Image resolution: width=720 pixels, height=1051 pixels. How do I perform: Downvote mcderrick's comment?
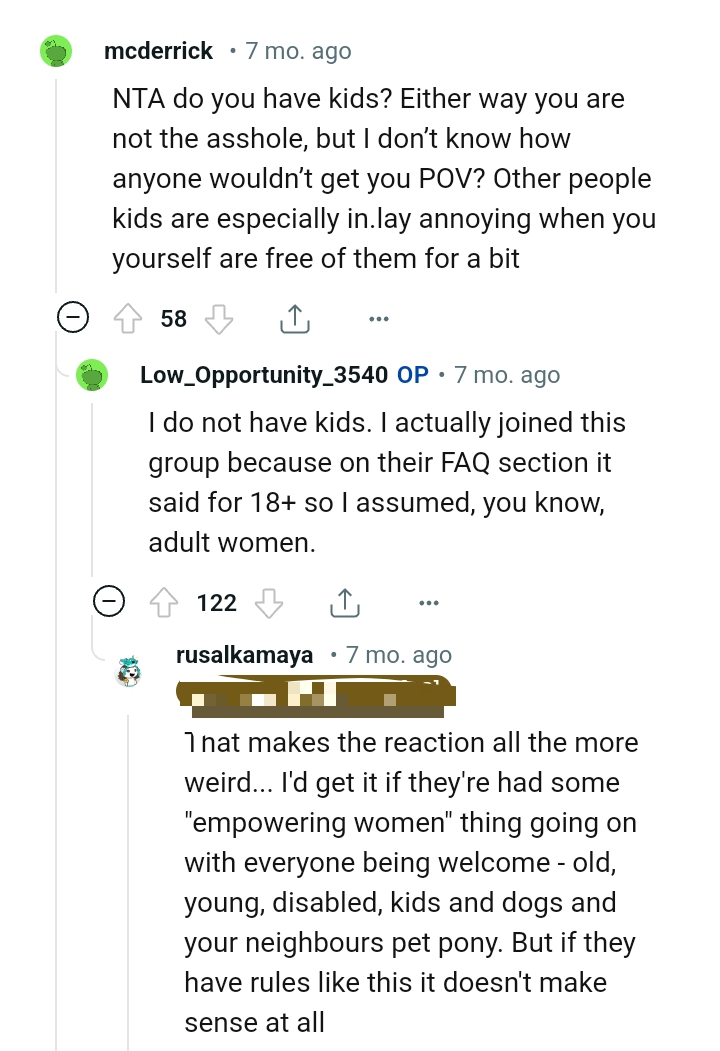[x=218, y=319]
